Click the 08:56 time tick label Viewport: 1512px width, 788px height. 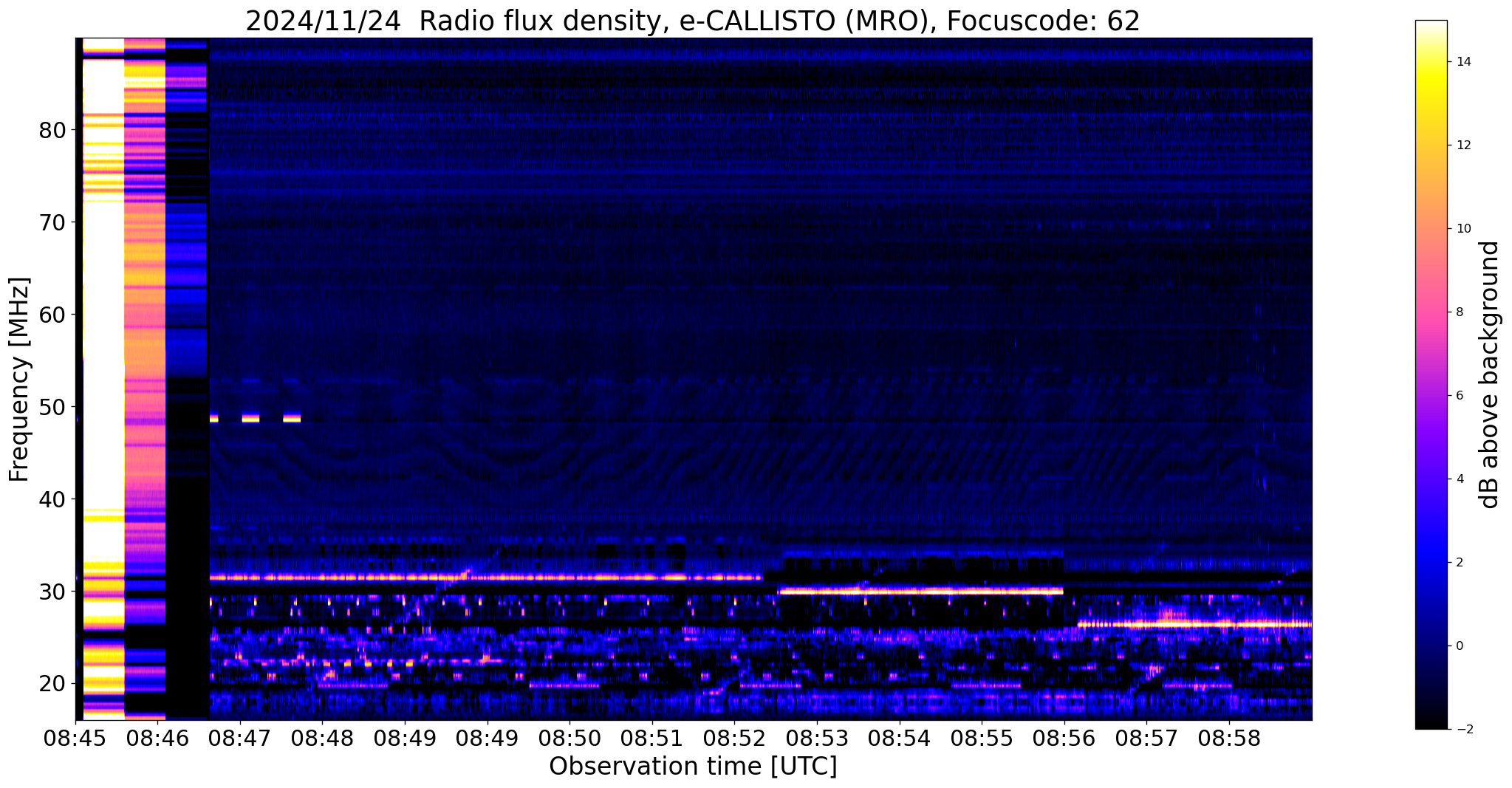pos(1064,739)
